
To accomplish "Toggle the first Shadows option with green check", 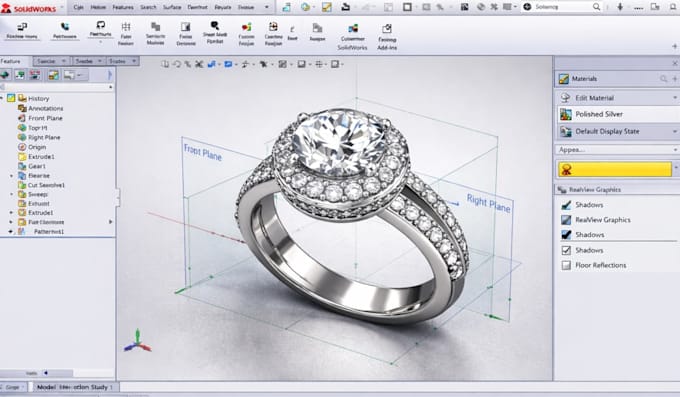I will pos(566,205).
